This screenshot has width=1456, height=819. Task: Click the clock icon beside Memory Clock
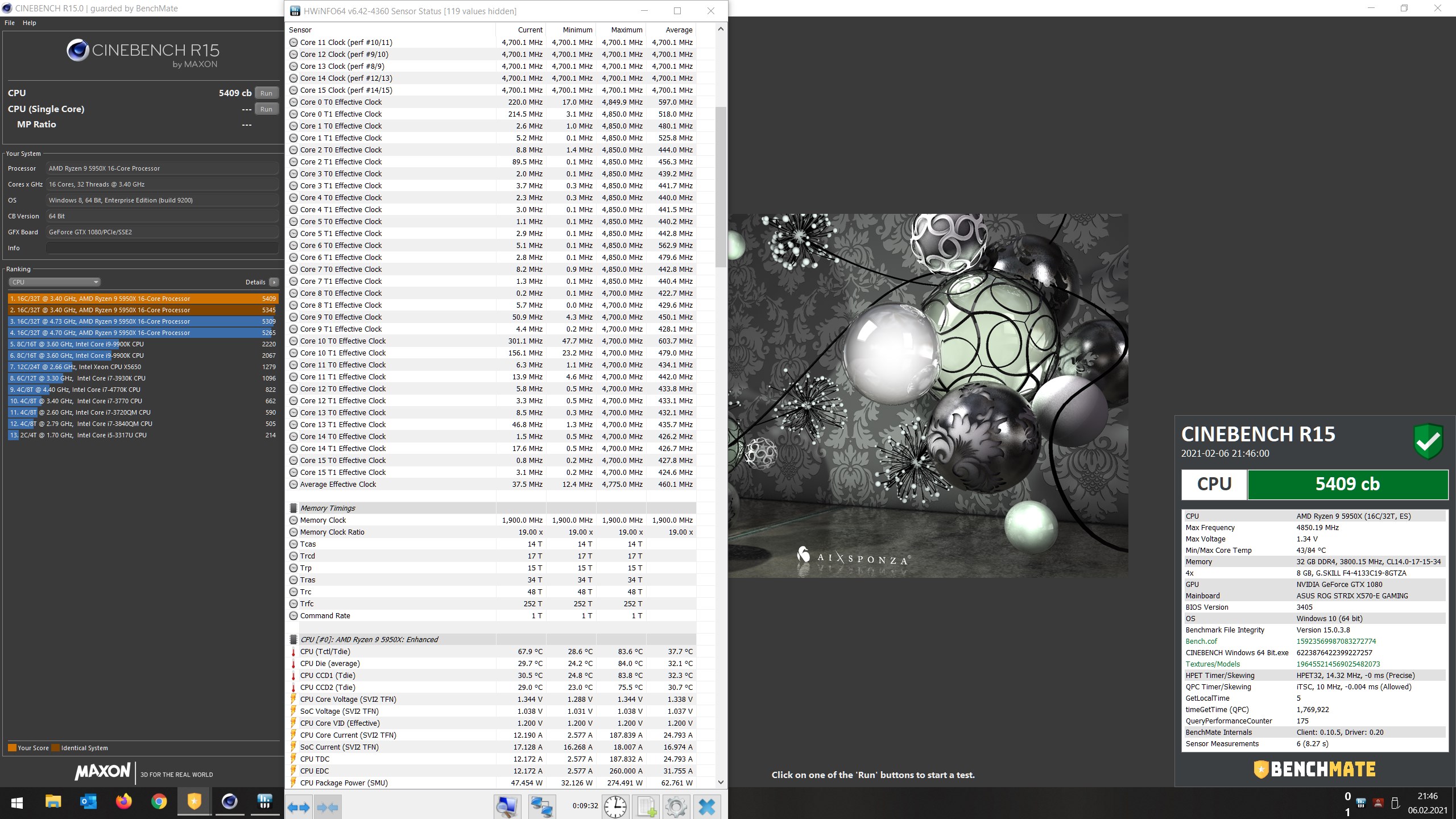point(293,520)
